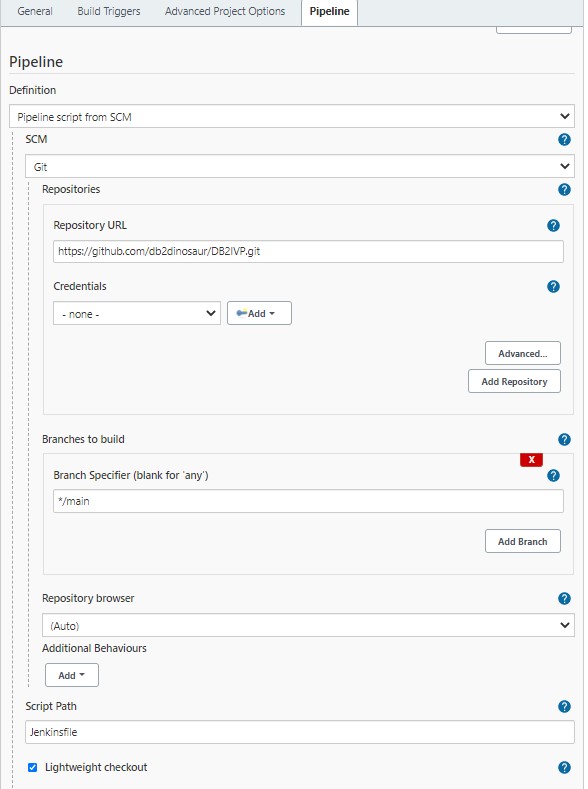Show help for Repository URL
The width and height of the screenshot is (588, 789).
(x=553, y=225)
